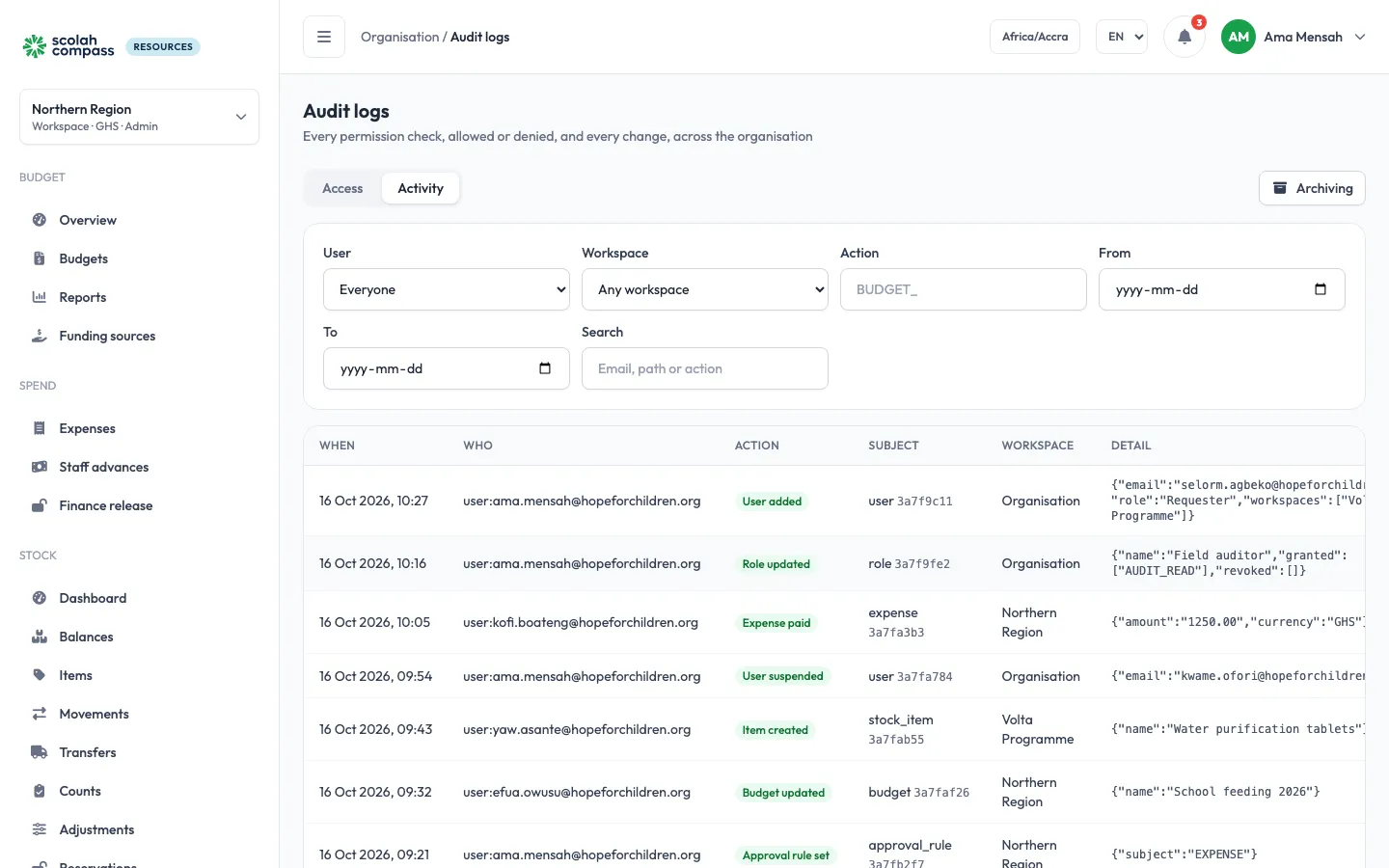Click the AM user avatar
1389x868 pixels.
pos(1239,37)
